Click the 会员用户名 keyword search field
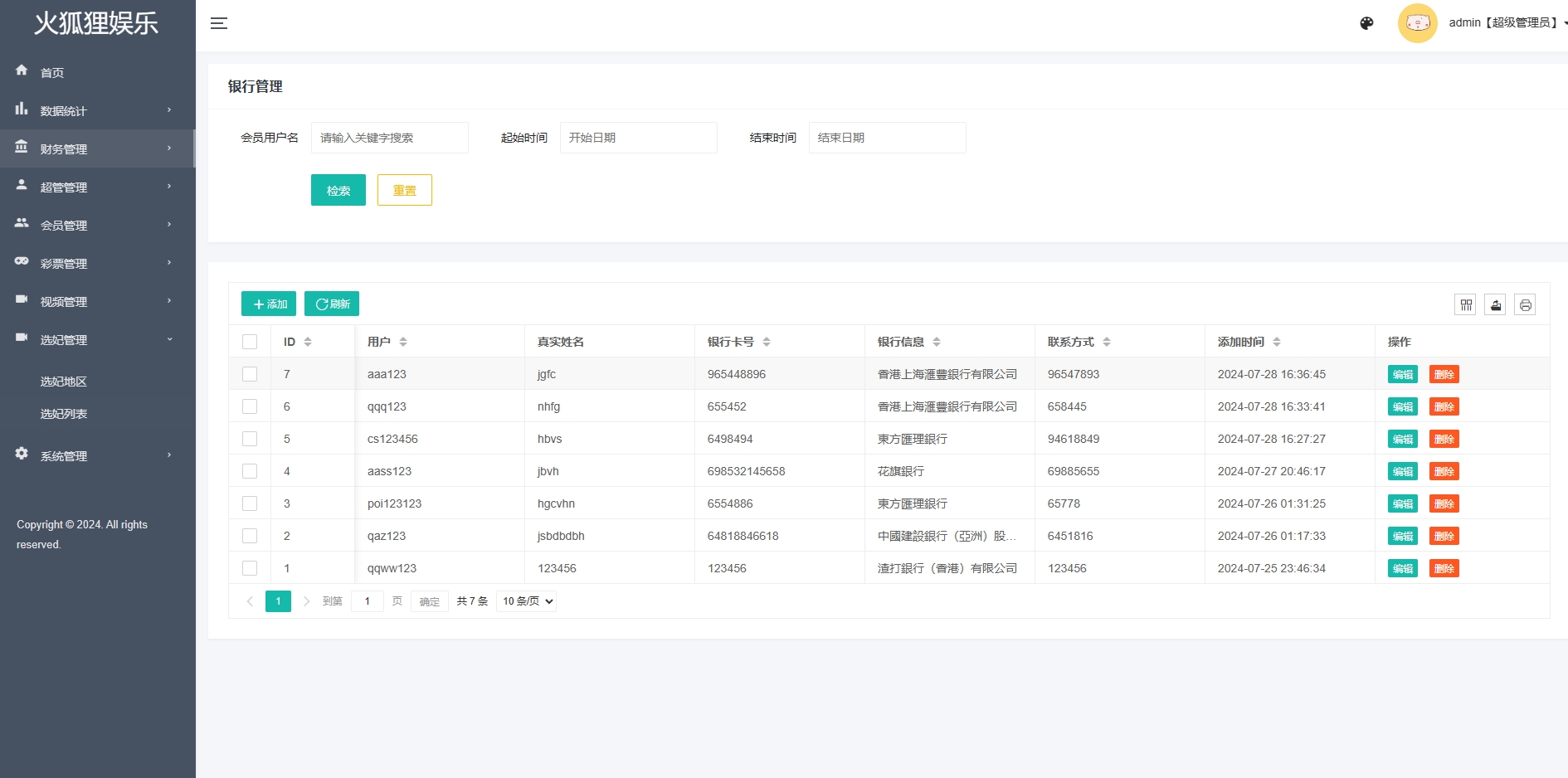Image resolution: width=1568 pixels, height=778 pixels. tap(389, 138)
